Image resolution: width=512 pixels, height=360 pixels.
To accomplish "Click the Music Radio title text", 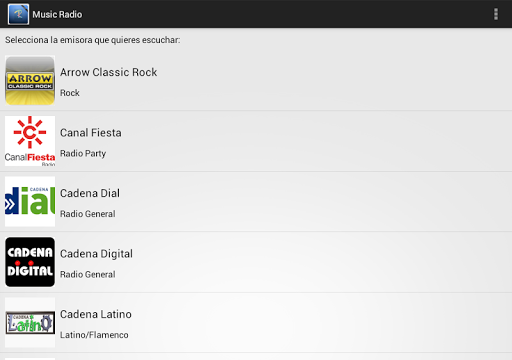I will click(x=57, y=14).
